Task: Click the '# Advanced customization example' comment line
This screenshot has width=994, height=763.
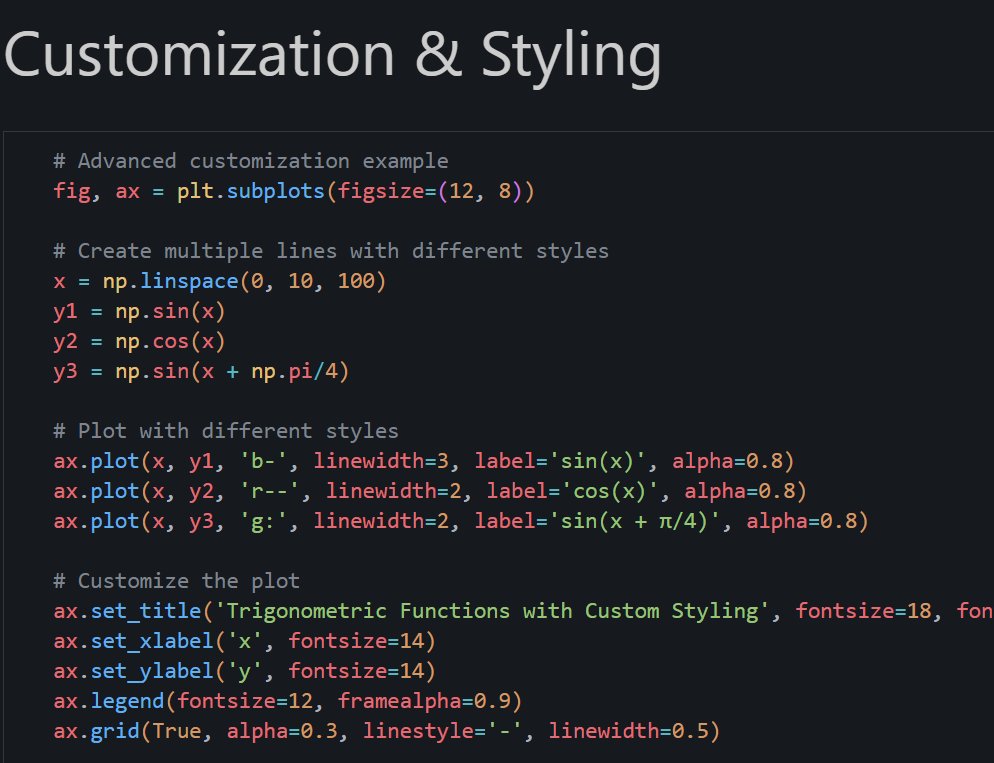Action: (251, 161)
